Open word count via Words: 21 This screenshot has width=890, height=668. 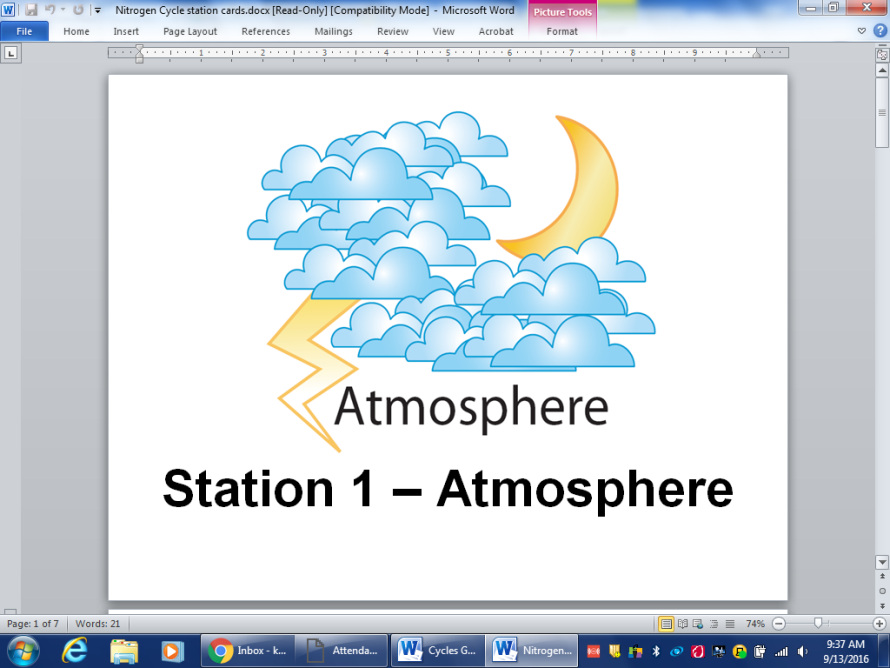(99, 623)
